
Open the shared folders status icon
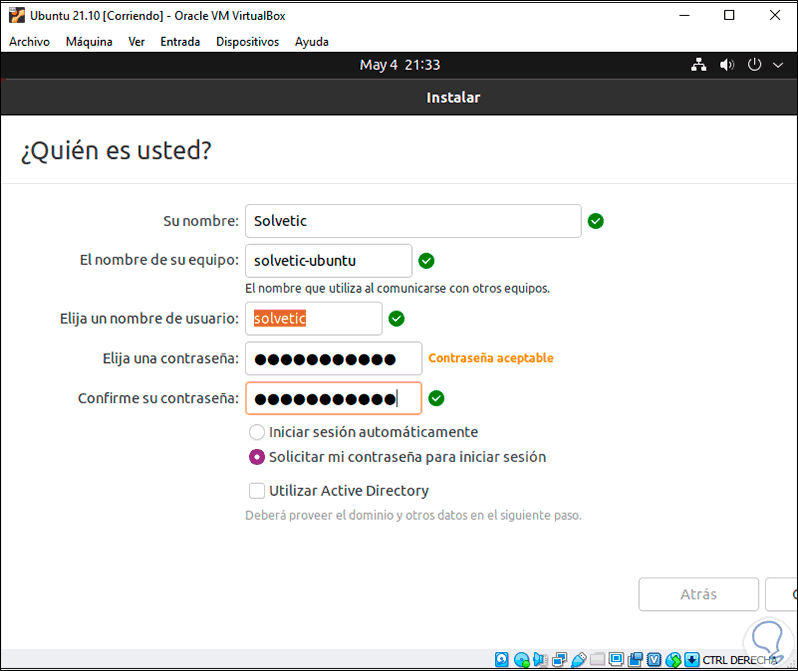(597, 660)
